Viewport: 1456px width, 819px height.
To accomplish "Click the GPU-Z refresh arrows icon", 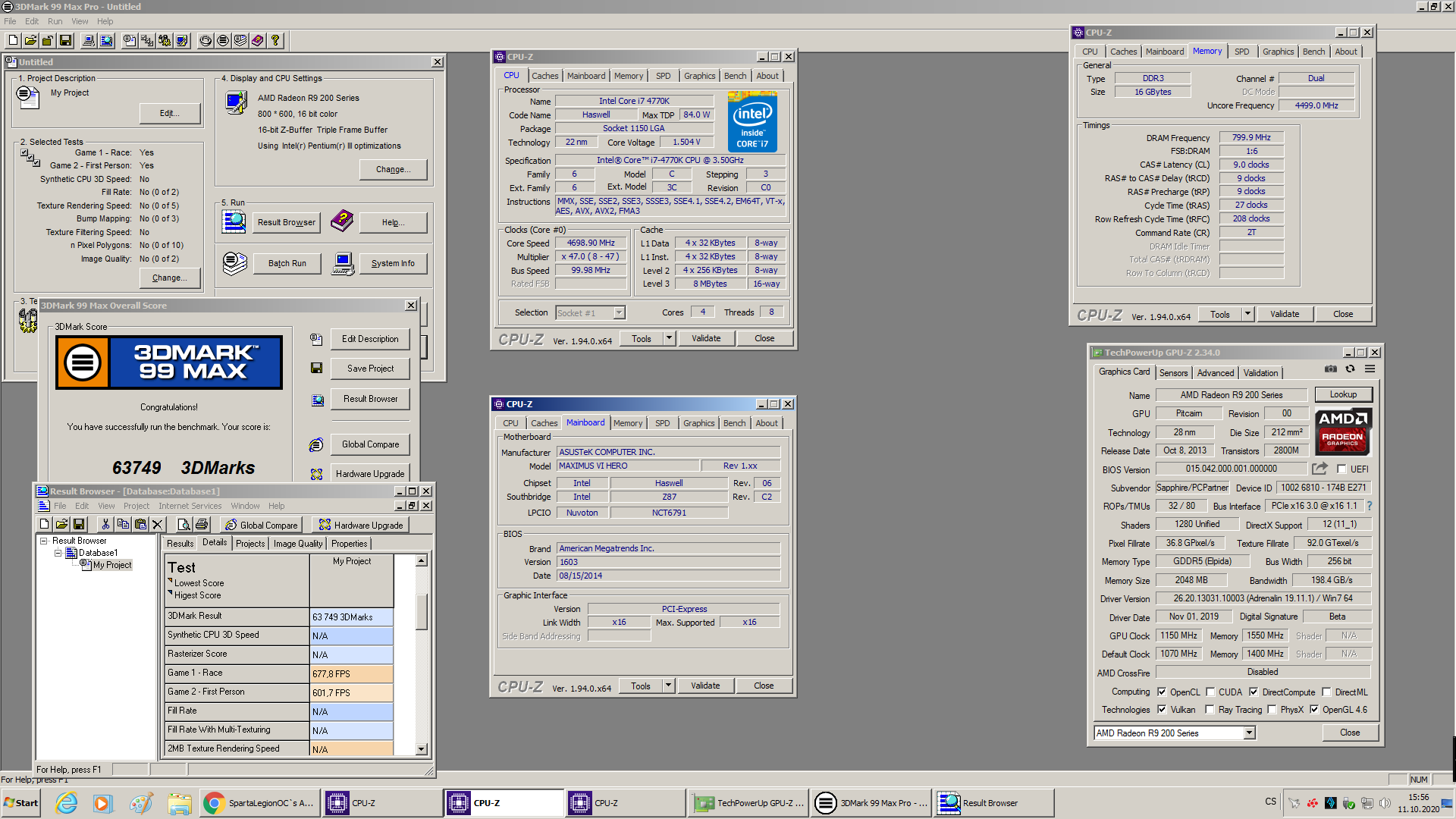I will click(1351, 369).
